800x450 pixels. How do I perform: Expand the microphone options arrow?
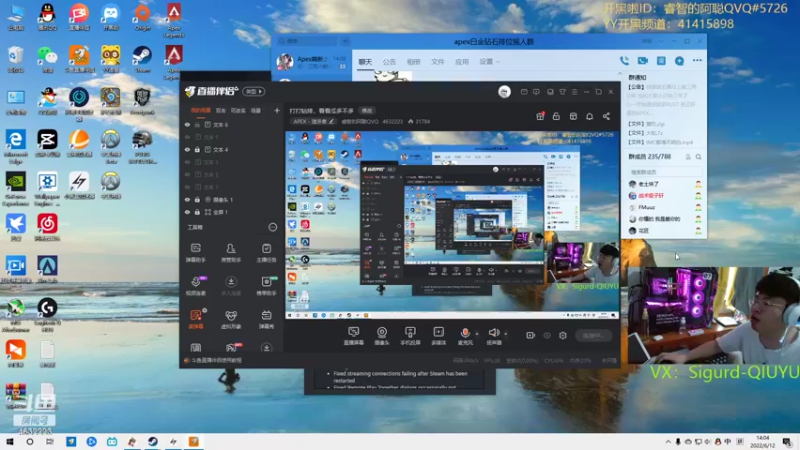click(x=477, y=334)
